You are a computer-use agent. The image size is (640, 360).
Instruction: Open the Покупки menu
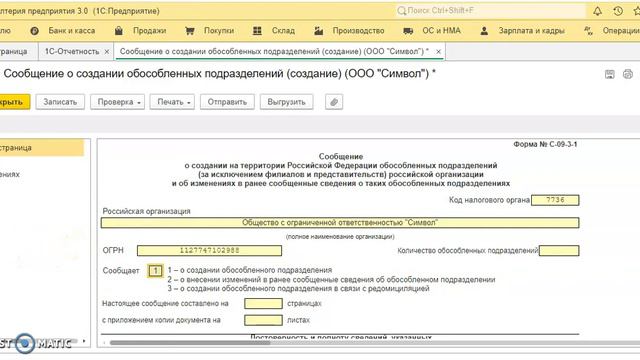pos(219,31)
